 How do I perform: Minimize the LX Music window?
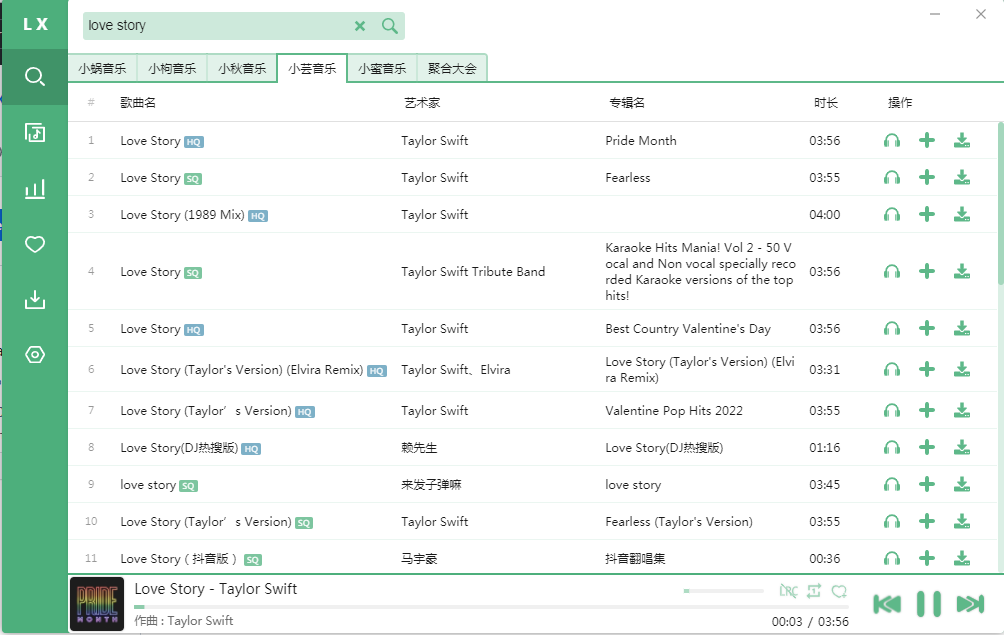coord(935,14)
